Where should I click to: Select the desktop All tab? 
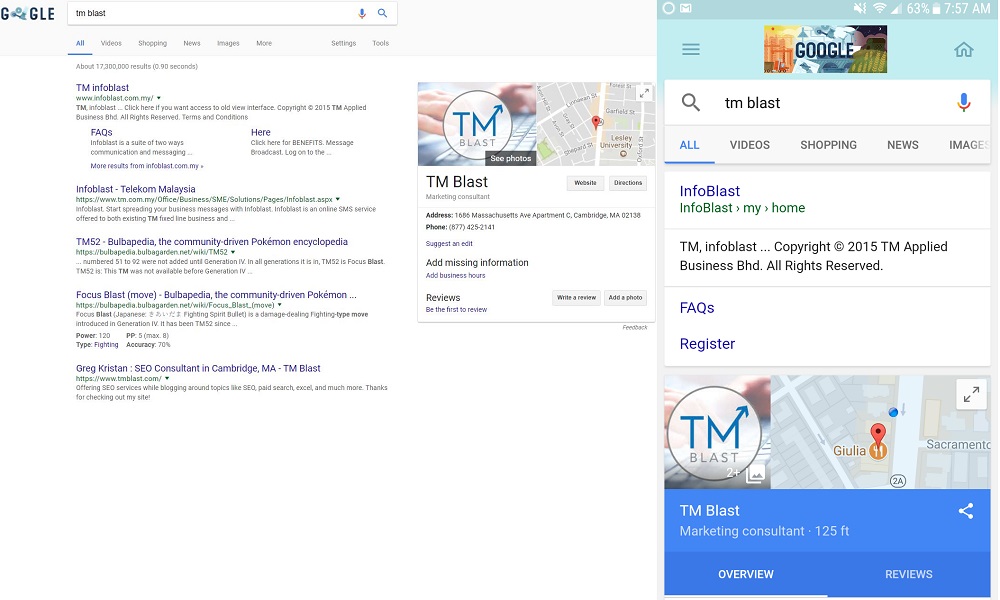click(80, 43)
